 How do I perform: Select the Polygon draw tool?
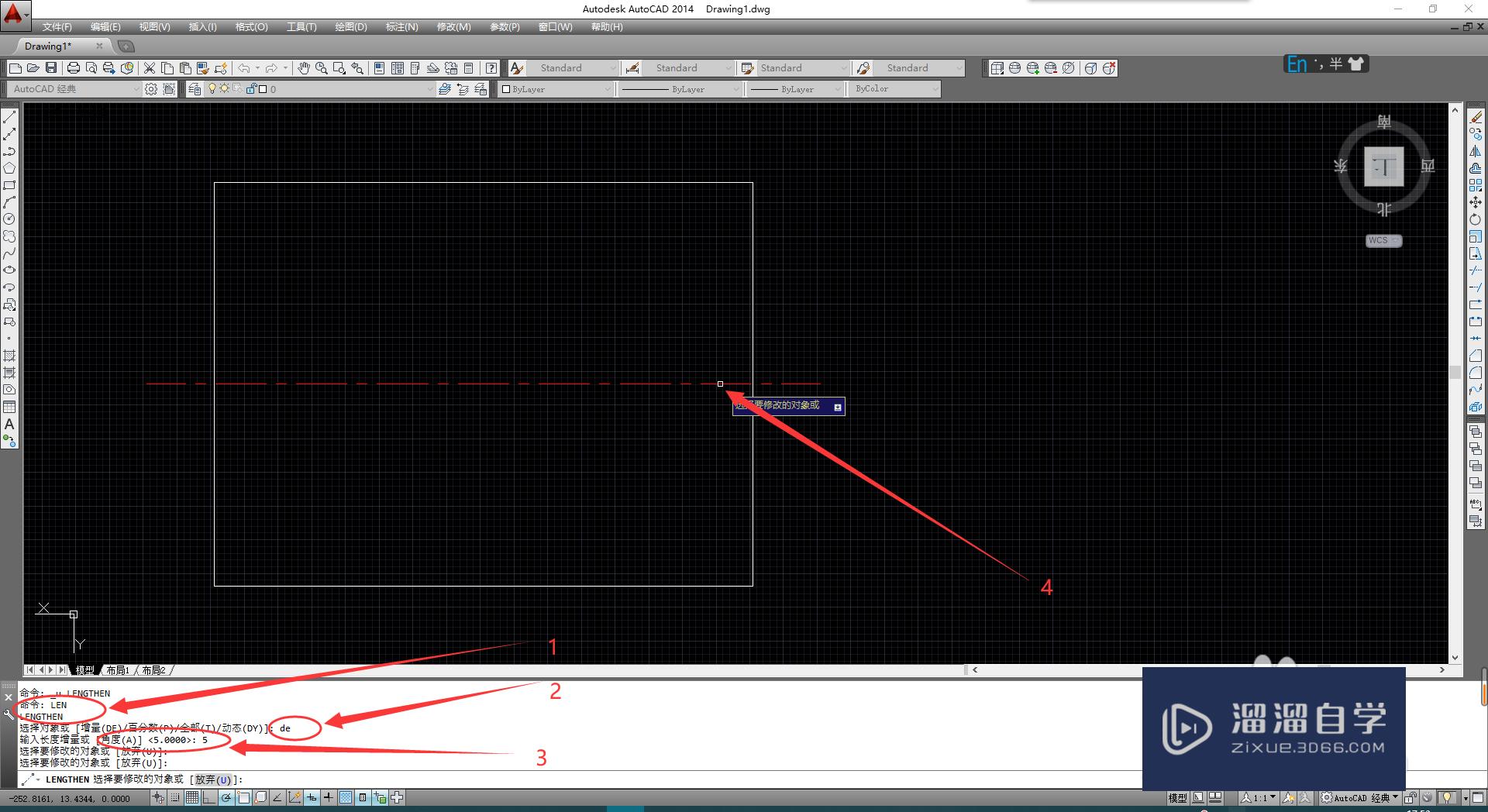(9, 168)
